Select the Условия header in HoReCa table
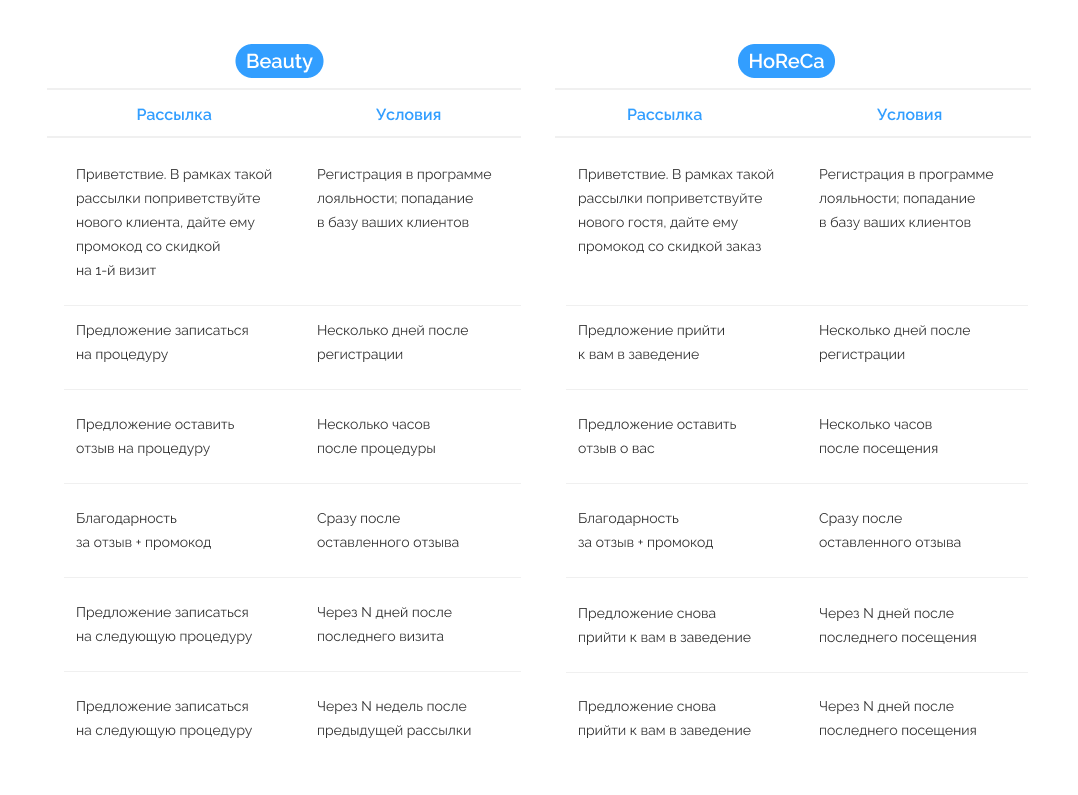This screenshot has height=795, width=1078. 909,115
